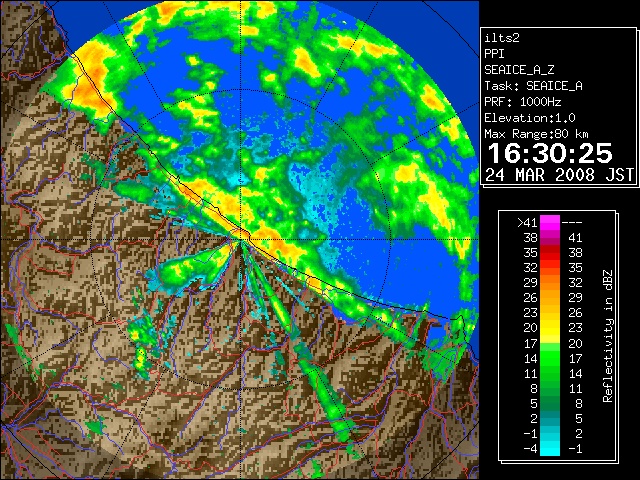Click the radar center at crosshair intersection

coord(241,239)
